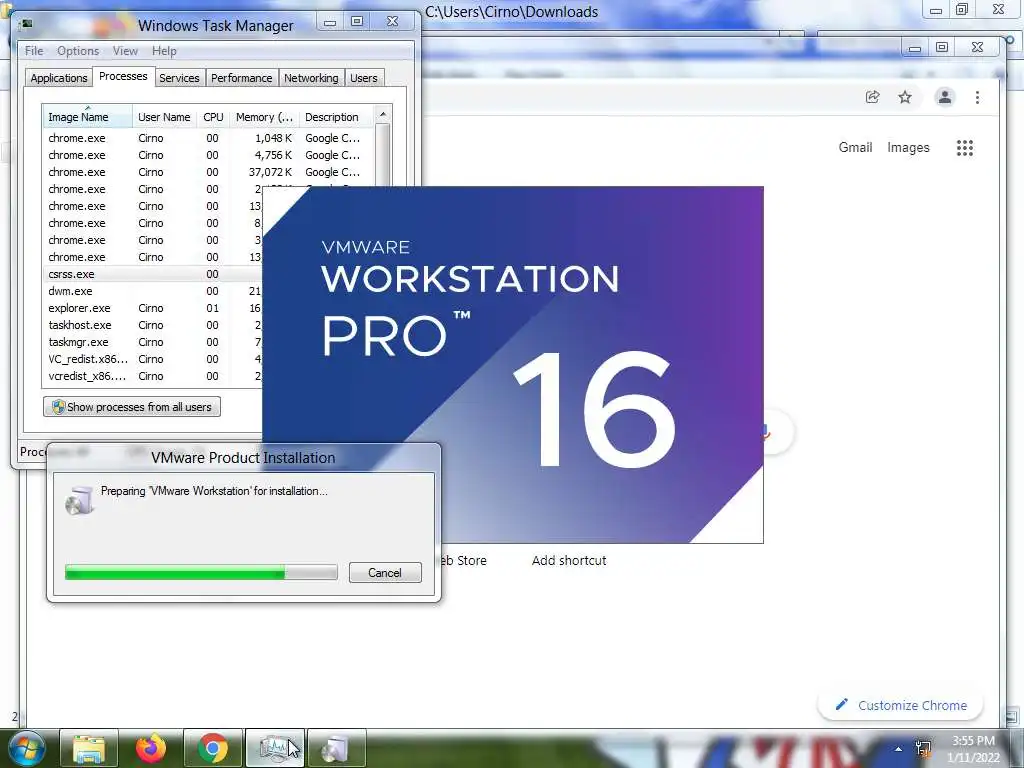
Task: Select the taskmgr.exe process row
Action: pyautogui.click(x=152, y=342)
